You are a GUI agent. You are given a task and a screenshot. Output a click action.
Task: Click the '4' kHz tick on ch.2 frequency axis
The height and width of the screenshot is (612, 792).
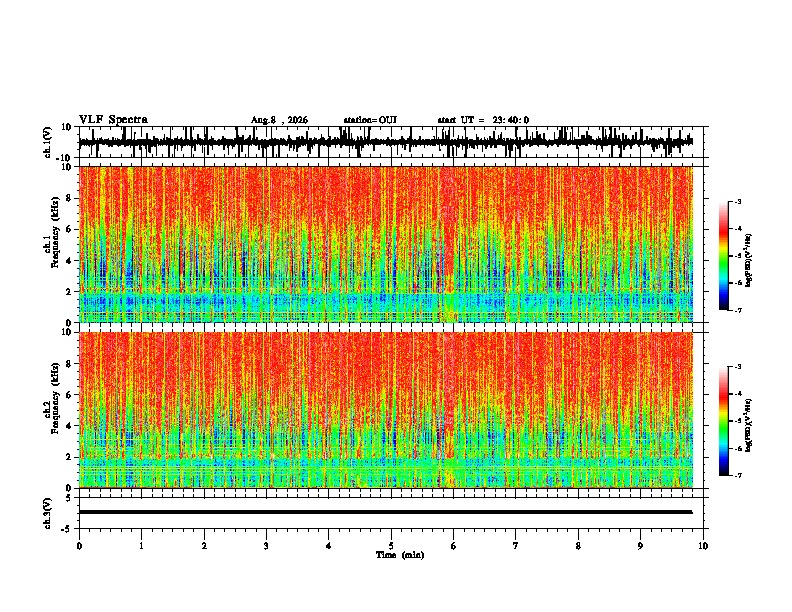(69, 426)
